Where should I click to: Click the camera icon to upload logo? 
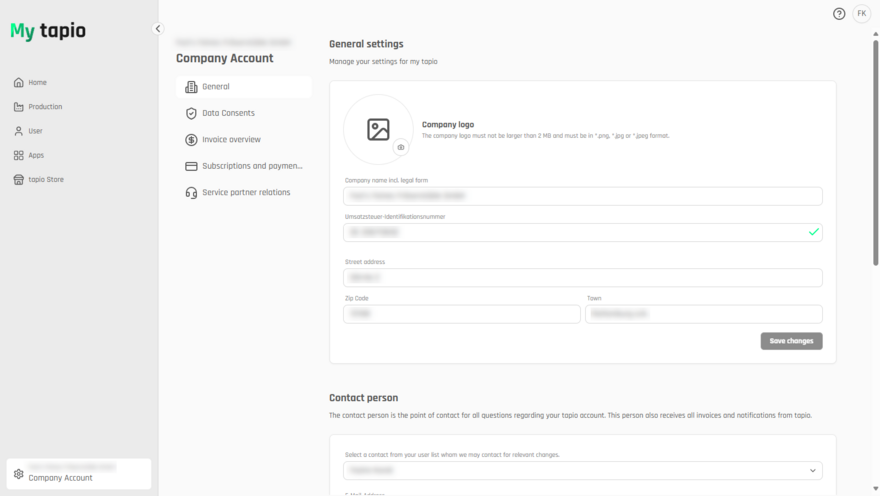pyautogui.click(x=401, y=147)
